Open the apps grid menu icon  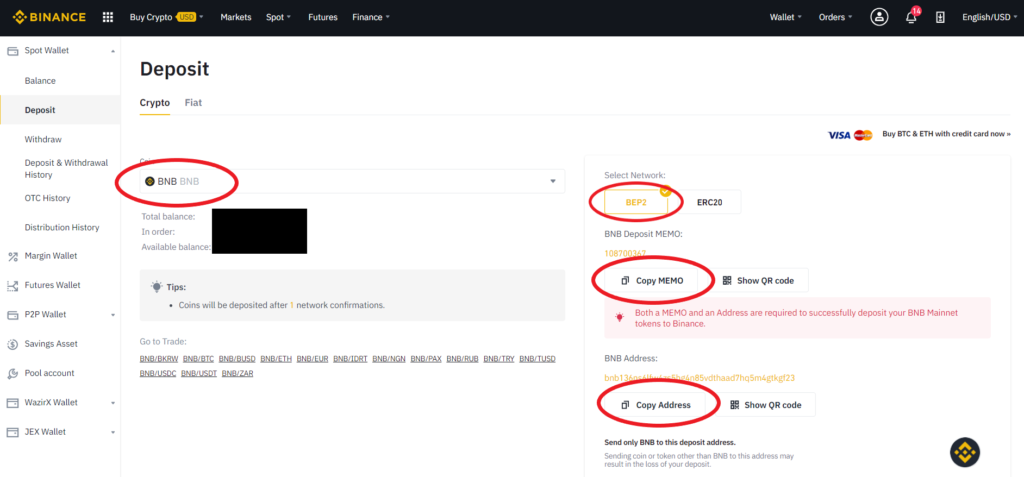[108, 17]
